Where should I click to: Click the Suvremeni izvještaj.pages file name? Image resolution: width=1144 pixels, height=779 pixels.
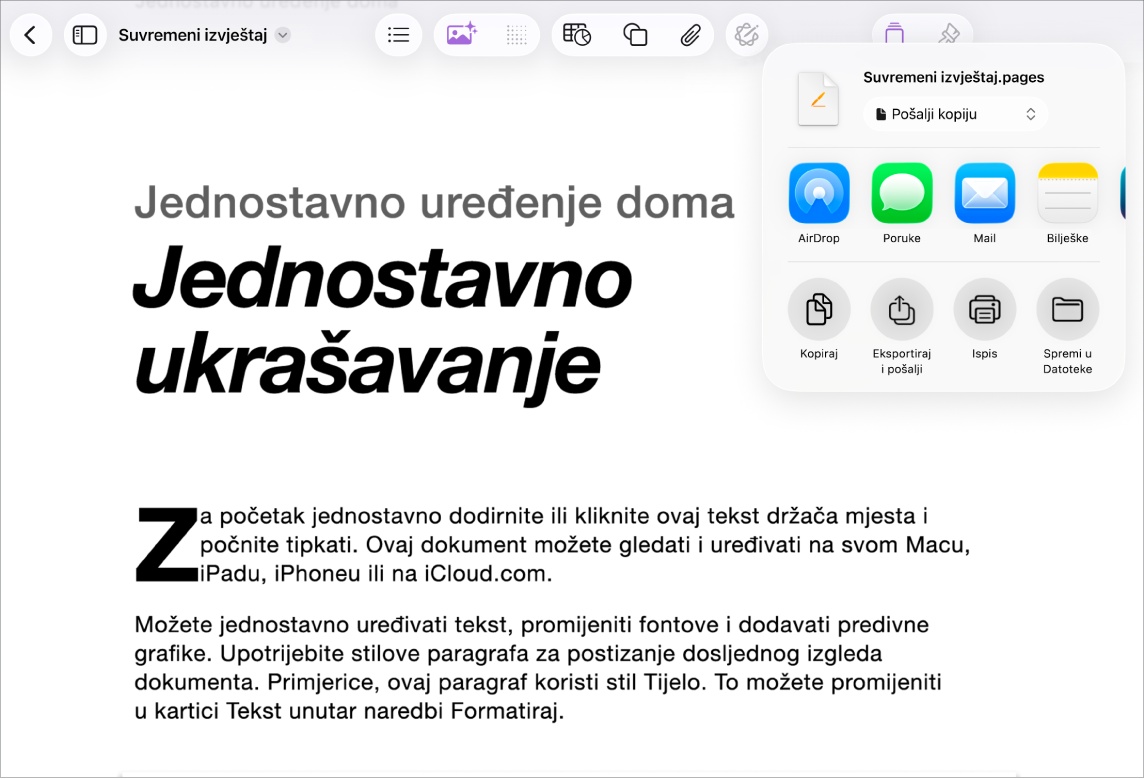(x=954, y=77)
